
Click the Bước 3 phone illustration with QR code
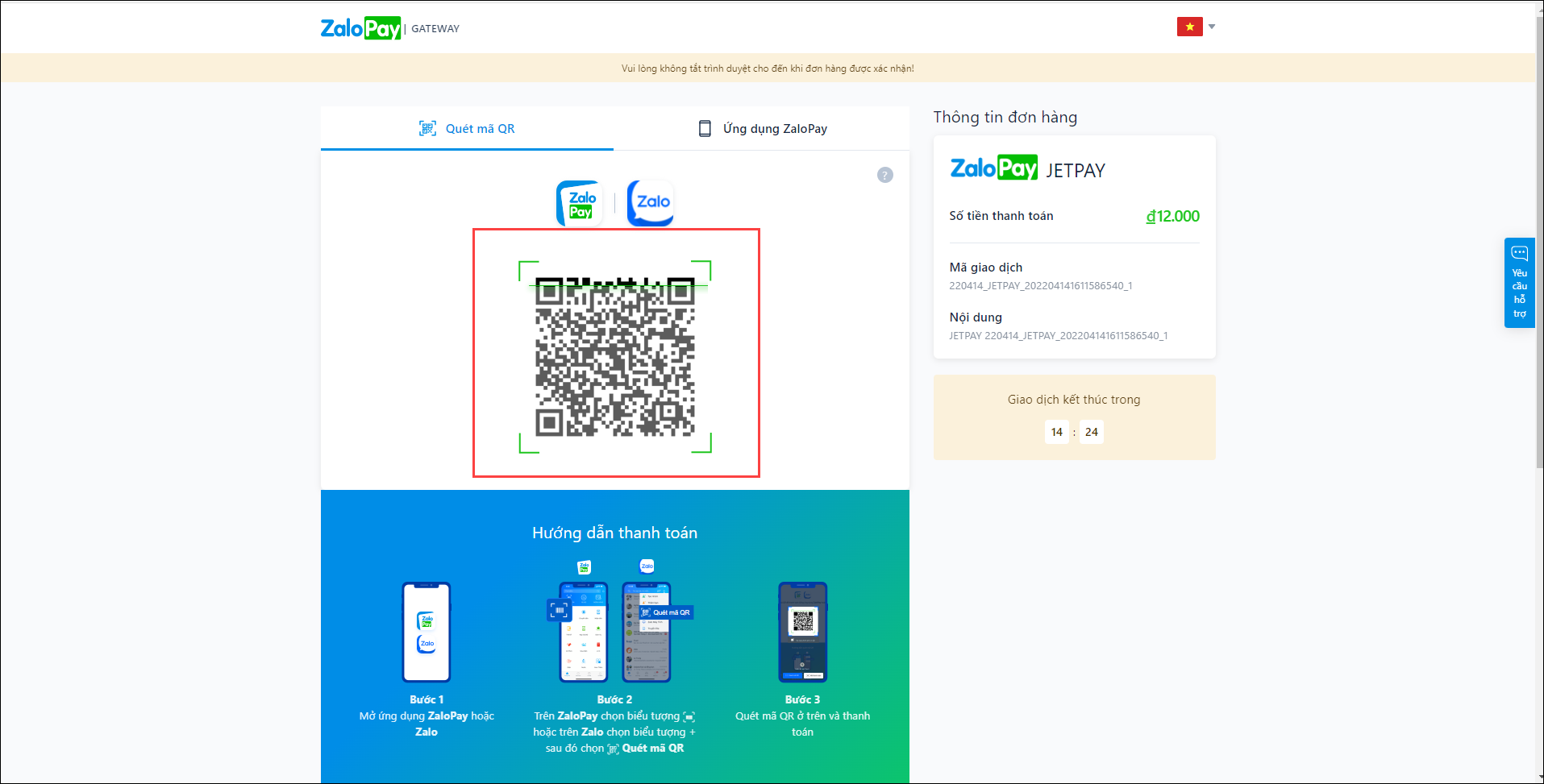point(803,633)
